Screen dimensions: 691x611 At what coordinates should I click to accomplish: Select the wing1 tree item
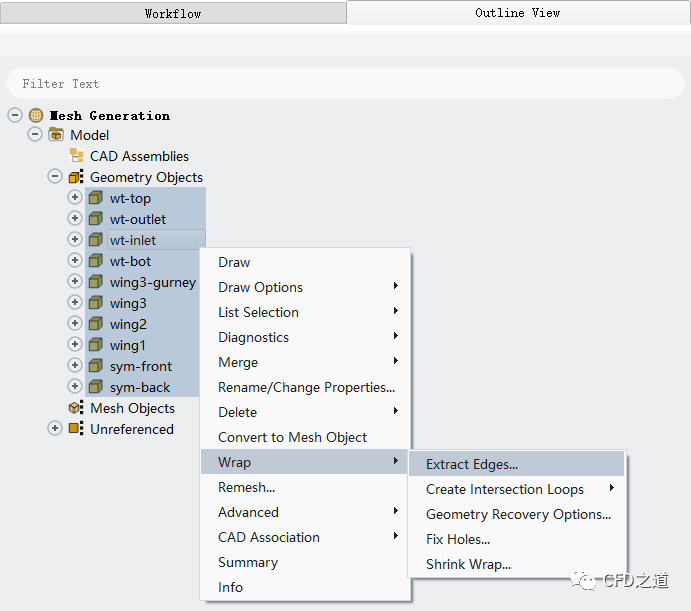[127, 345]
